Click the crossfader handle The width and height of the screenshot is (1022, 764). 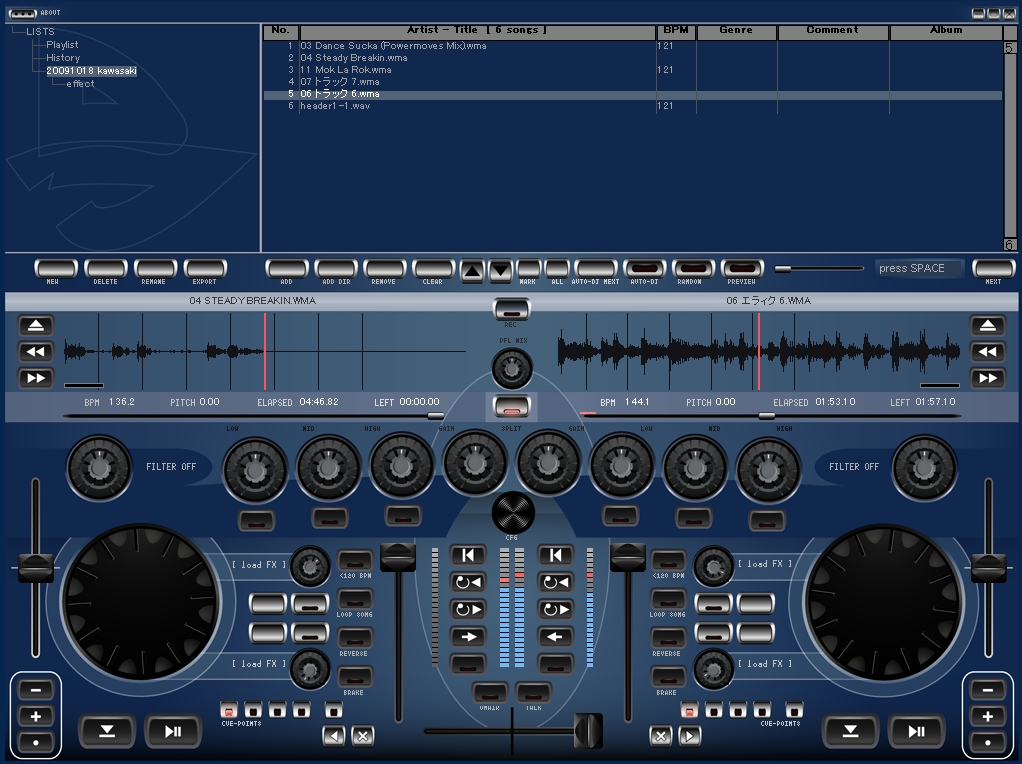point(589,731)
